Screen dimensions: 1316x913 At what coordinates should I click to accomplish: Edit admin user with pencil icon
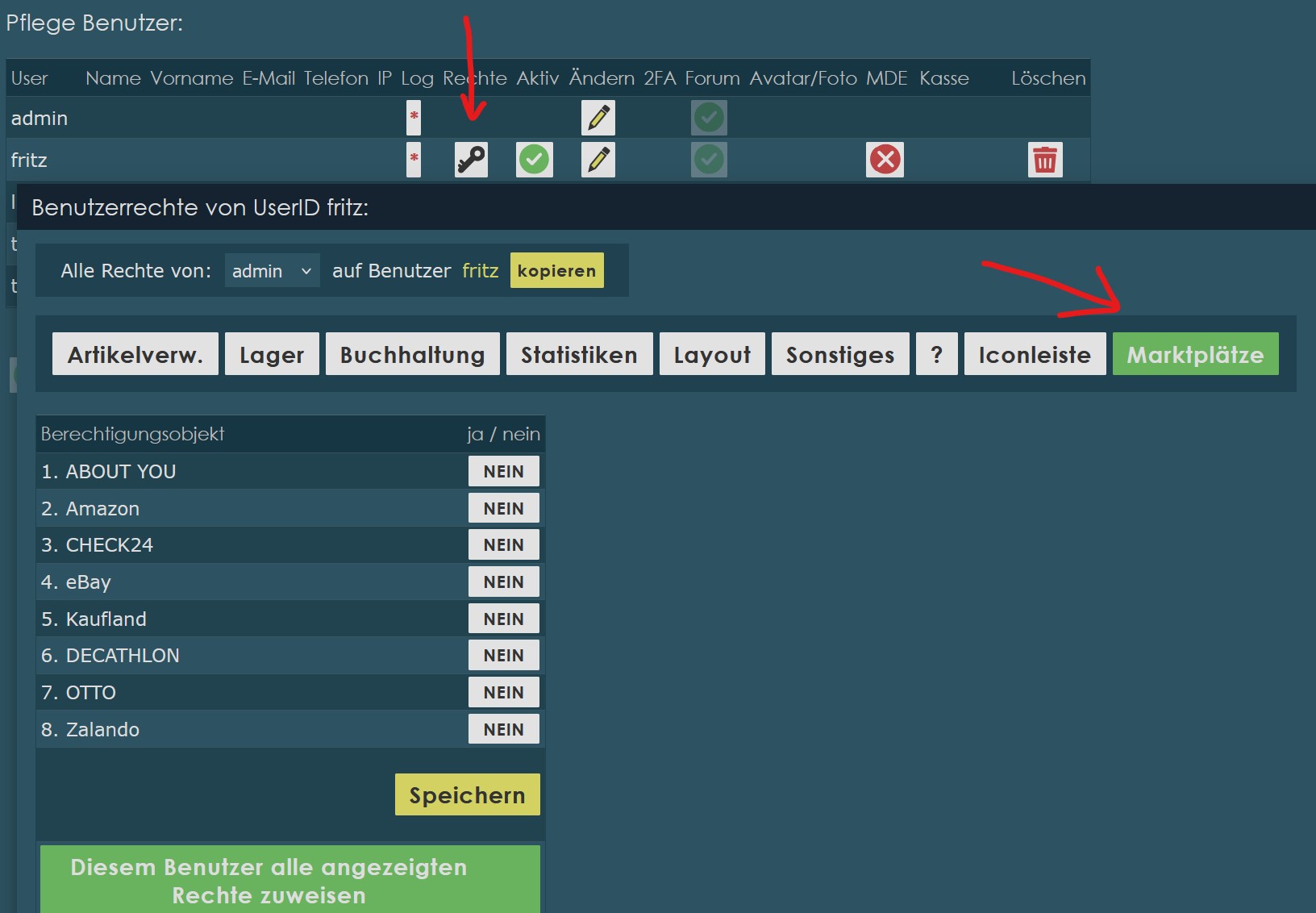coord(598,118)
